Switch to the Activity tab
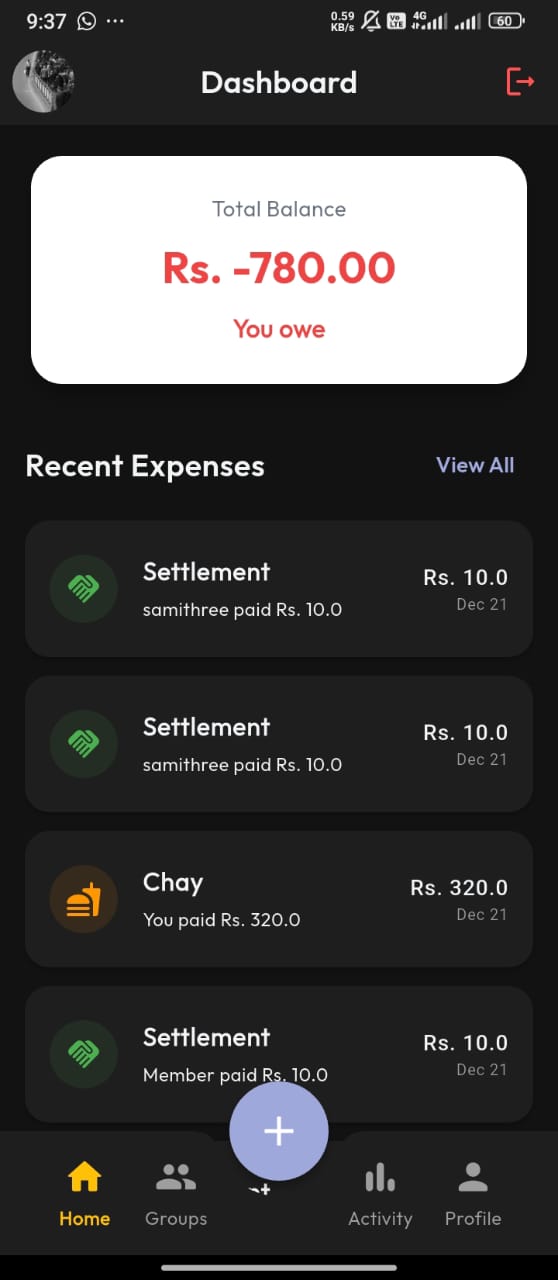The width and height of the screenshot is (558, 1280). point(380,1192)
